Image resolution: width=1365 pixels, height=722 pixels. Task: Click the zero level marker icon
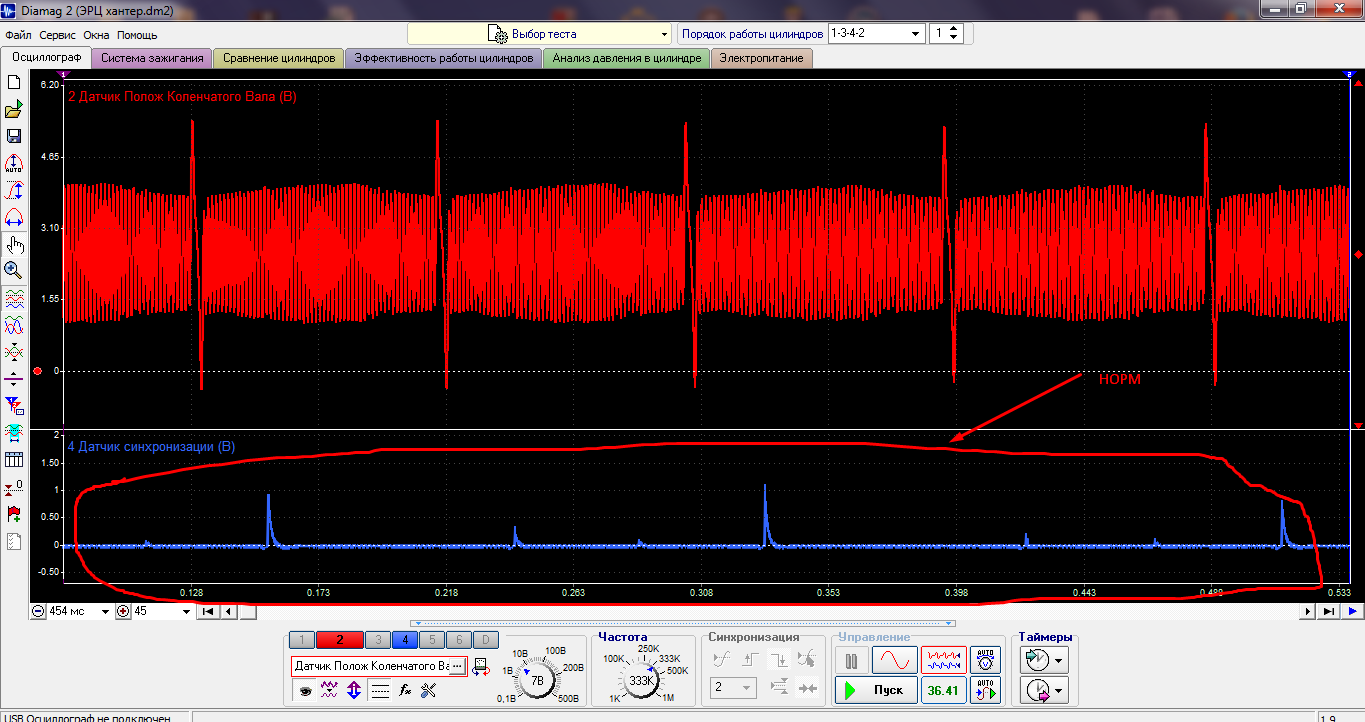point(14,487)
